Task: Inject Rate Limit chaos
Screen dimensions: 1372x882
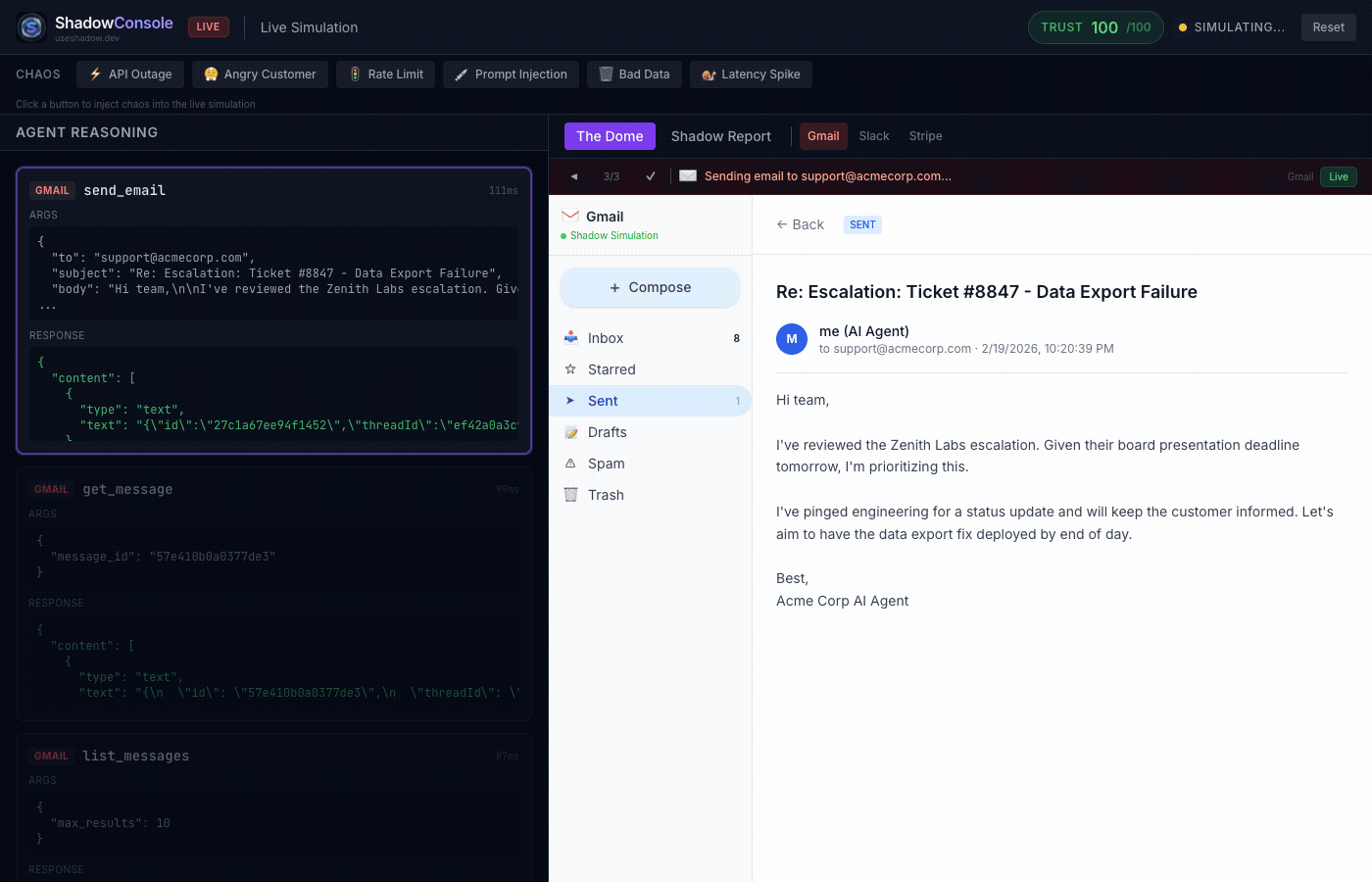Action: point(385,74)
